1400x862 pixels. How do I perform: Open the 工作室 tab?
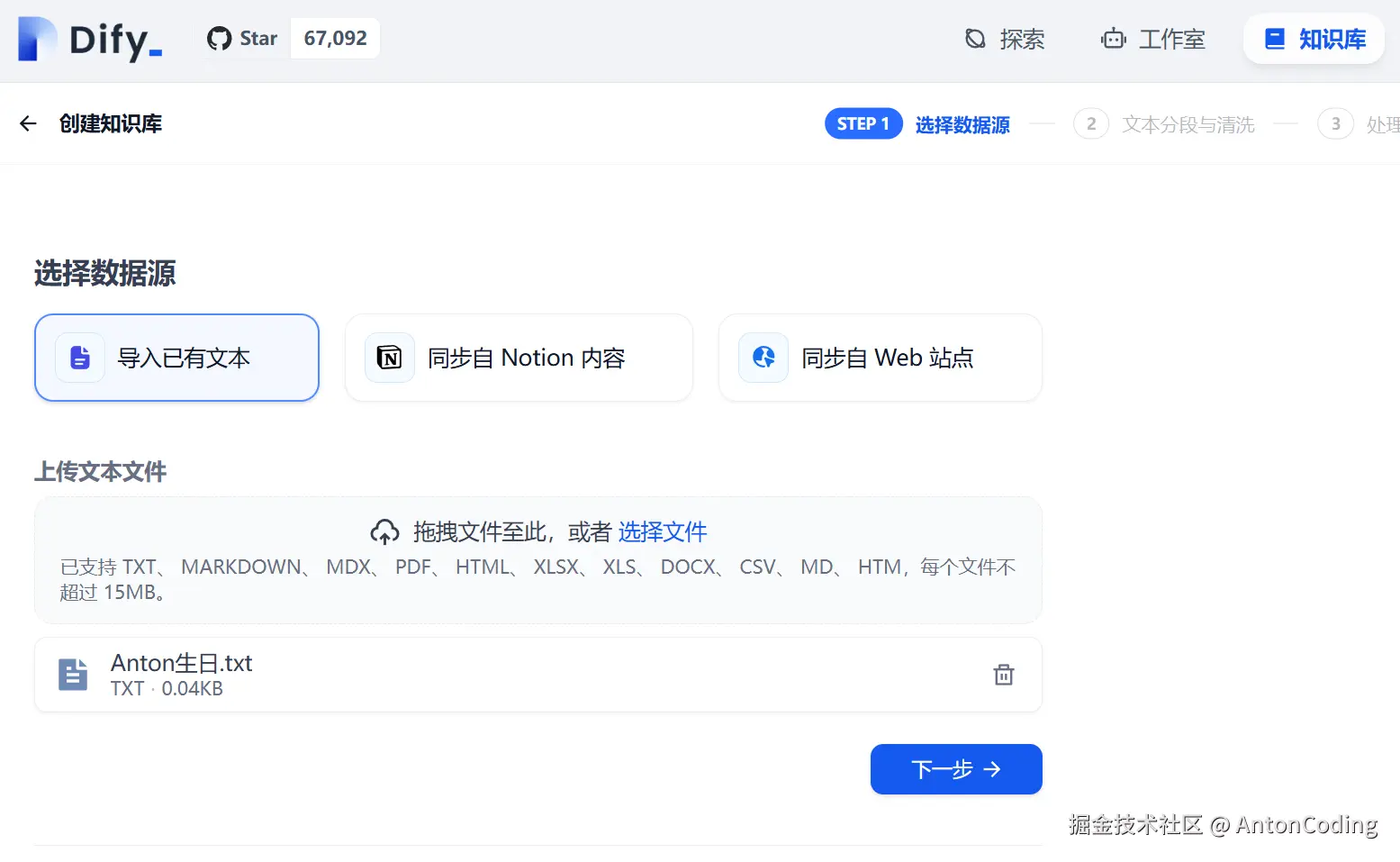pyautogui.click(x=1153, y=39)
